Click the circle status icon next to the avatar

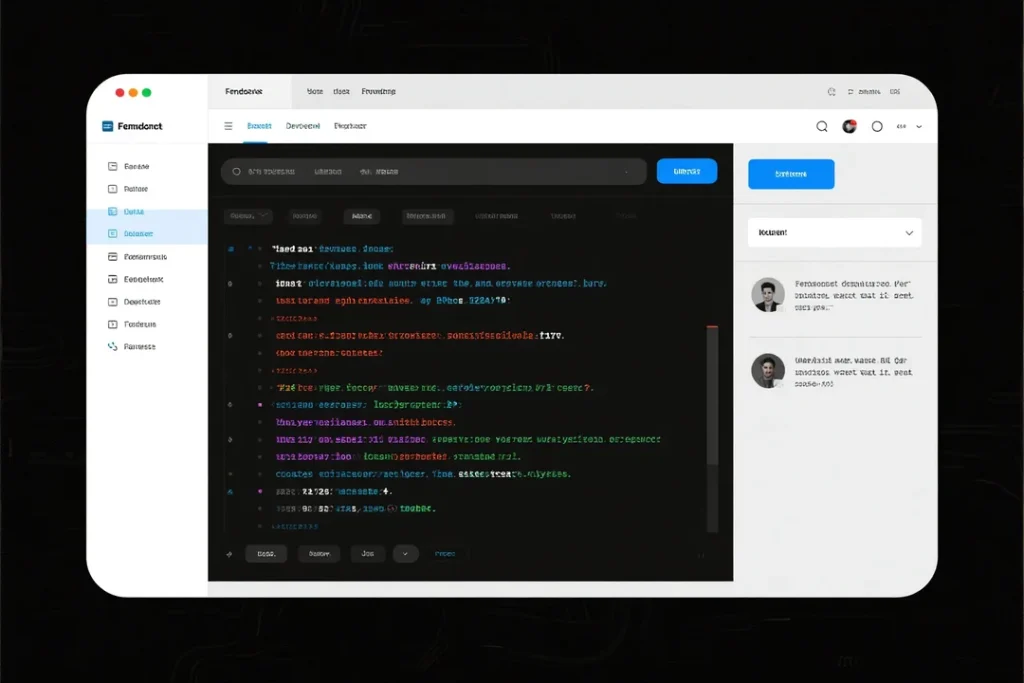876,126
